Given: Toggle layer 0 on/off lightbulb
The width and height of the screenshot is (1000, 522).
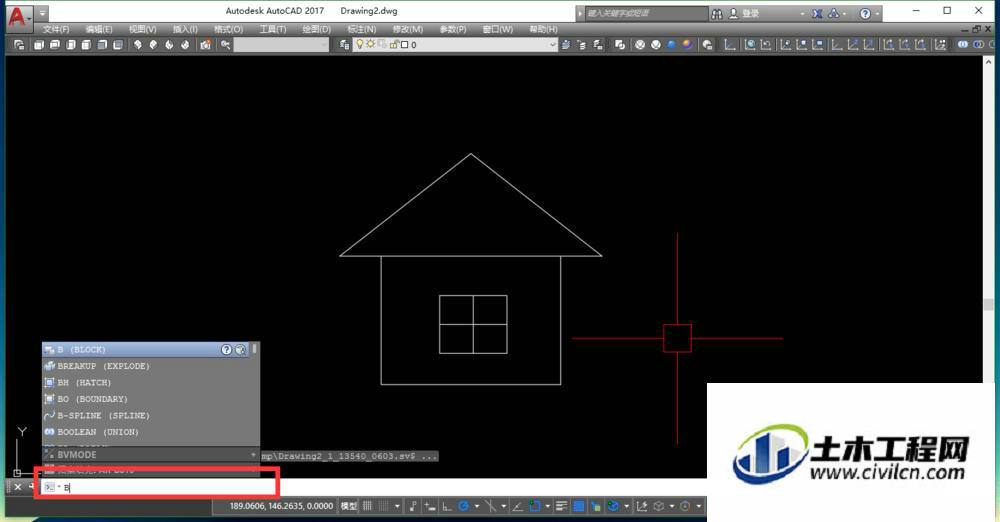Looking at the screenshot, I should 360,45.
